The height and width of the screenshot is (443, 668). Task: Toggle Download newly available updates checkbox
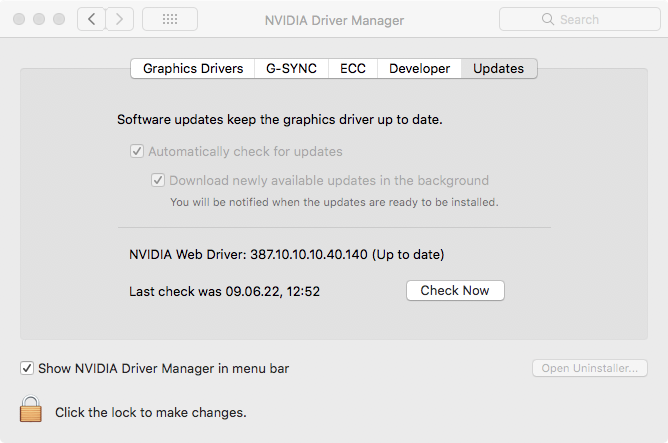pyautogui.click(x=158, y=181)
